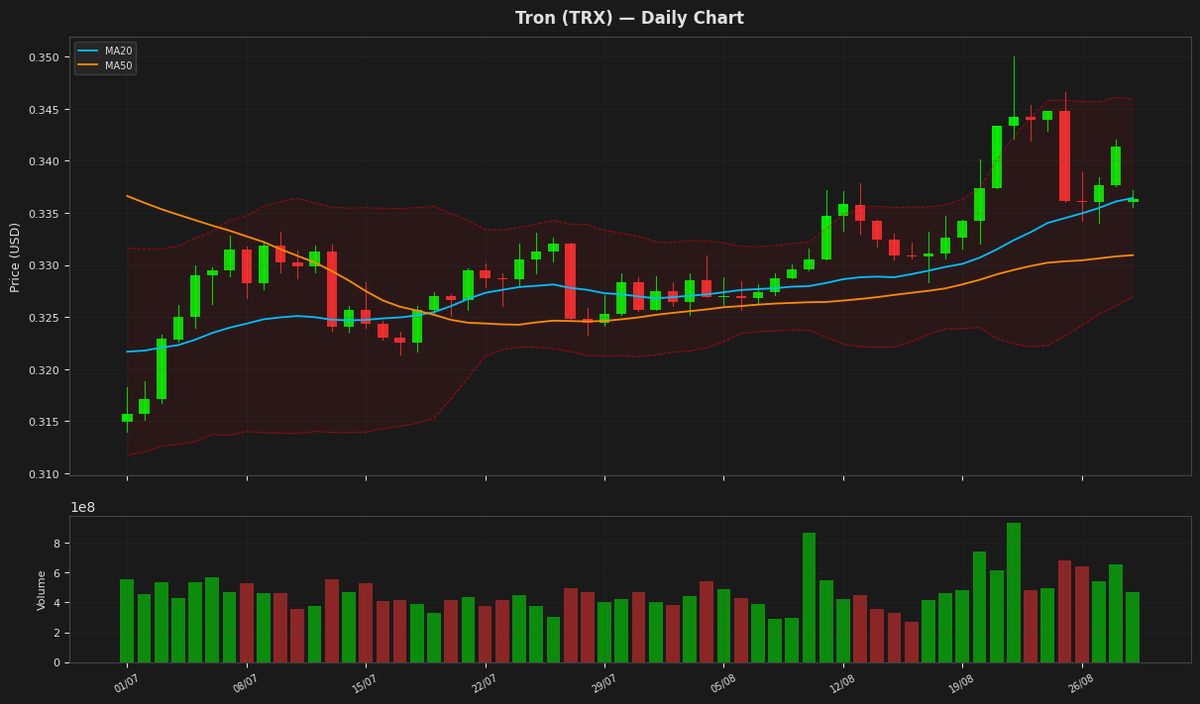The image size is (1200, 704).
Task: Select the MA50 legend entry
Action: tap(105, 65)
